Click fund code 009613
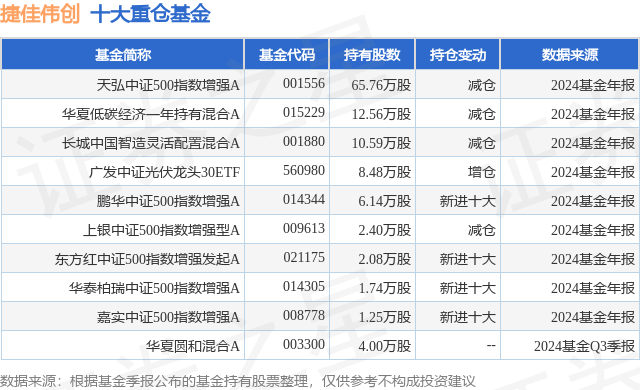This screenshot has height=390, width=640. tap(304, 228)
